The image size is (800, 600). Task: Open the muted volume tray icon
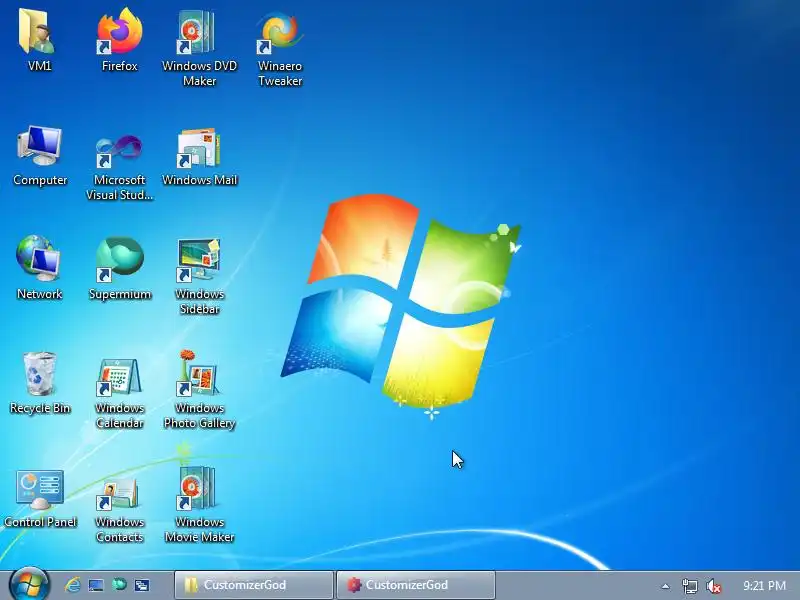pos(714,586)
